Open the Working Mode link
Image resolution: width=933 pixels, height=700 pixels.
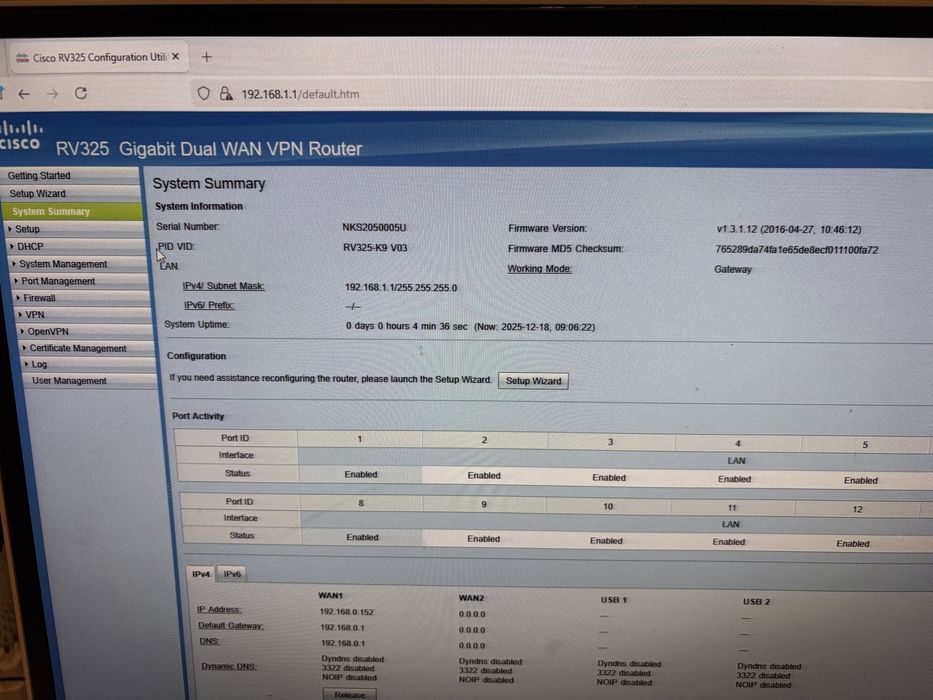coord(539,269)
